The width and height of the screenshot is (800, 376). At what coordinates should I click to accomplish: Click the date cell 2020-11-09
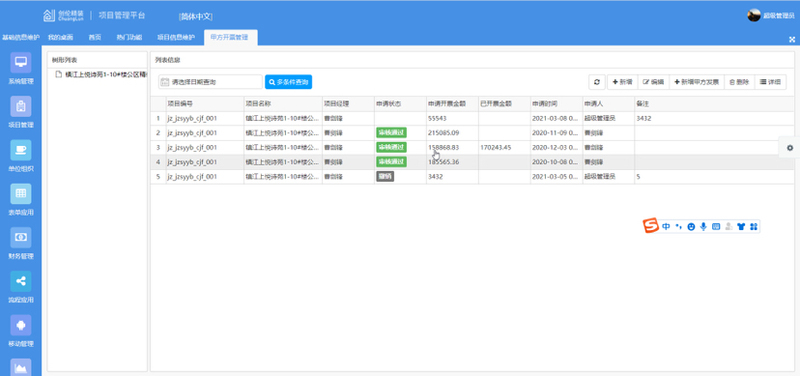coord(556,133)
